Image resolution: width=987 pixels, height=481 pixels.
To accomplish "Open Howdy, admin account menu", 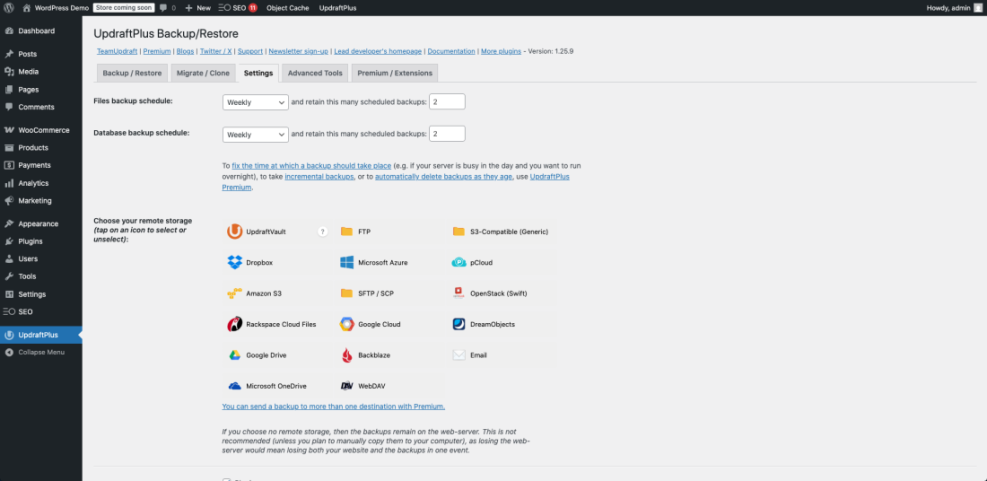I will (x=953, y=8).
